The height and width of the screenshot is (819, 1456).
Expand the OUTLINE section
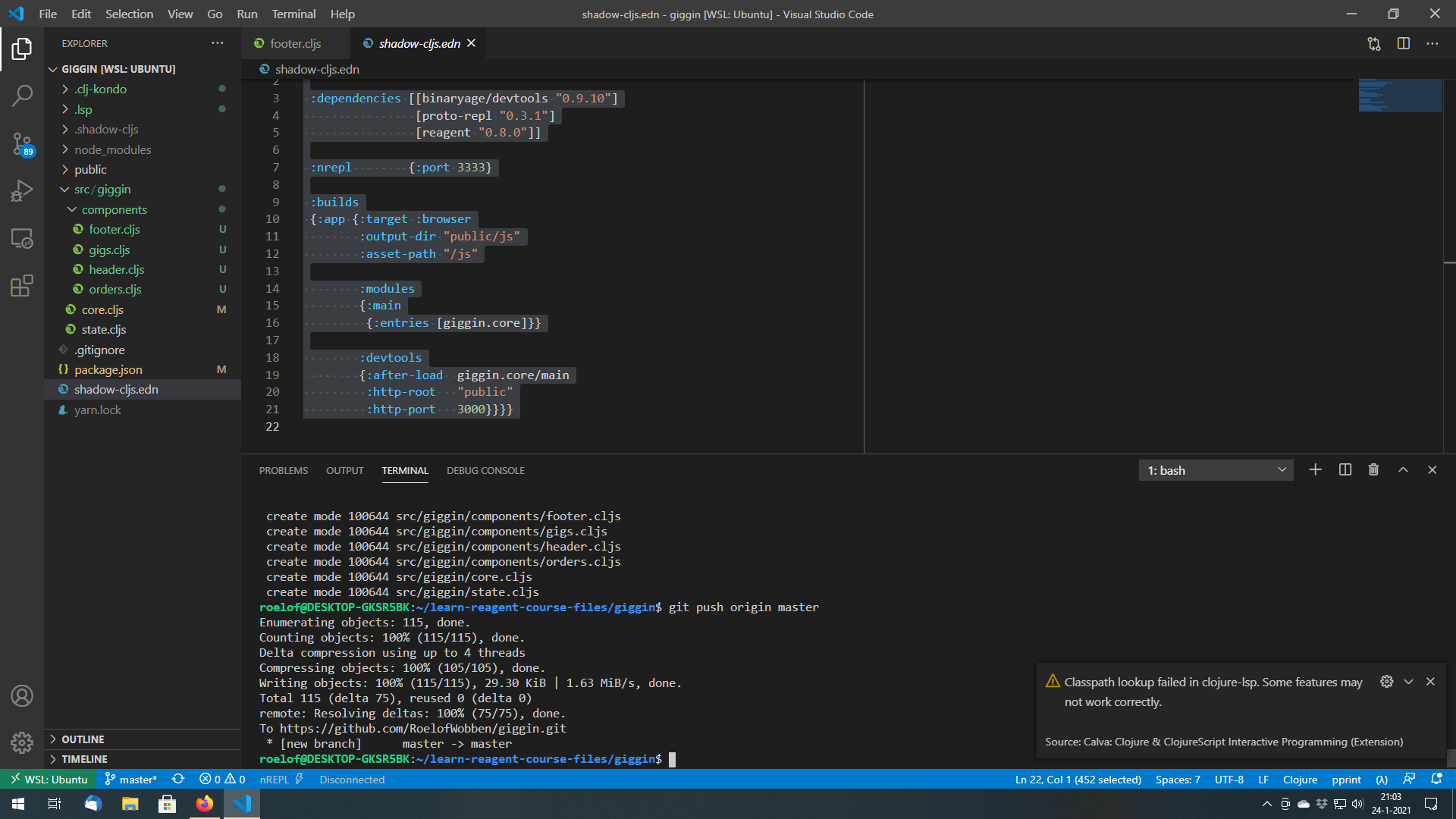click(x=82, y=739)
